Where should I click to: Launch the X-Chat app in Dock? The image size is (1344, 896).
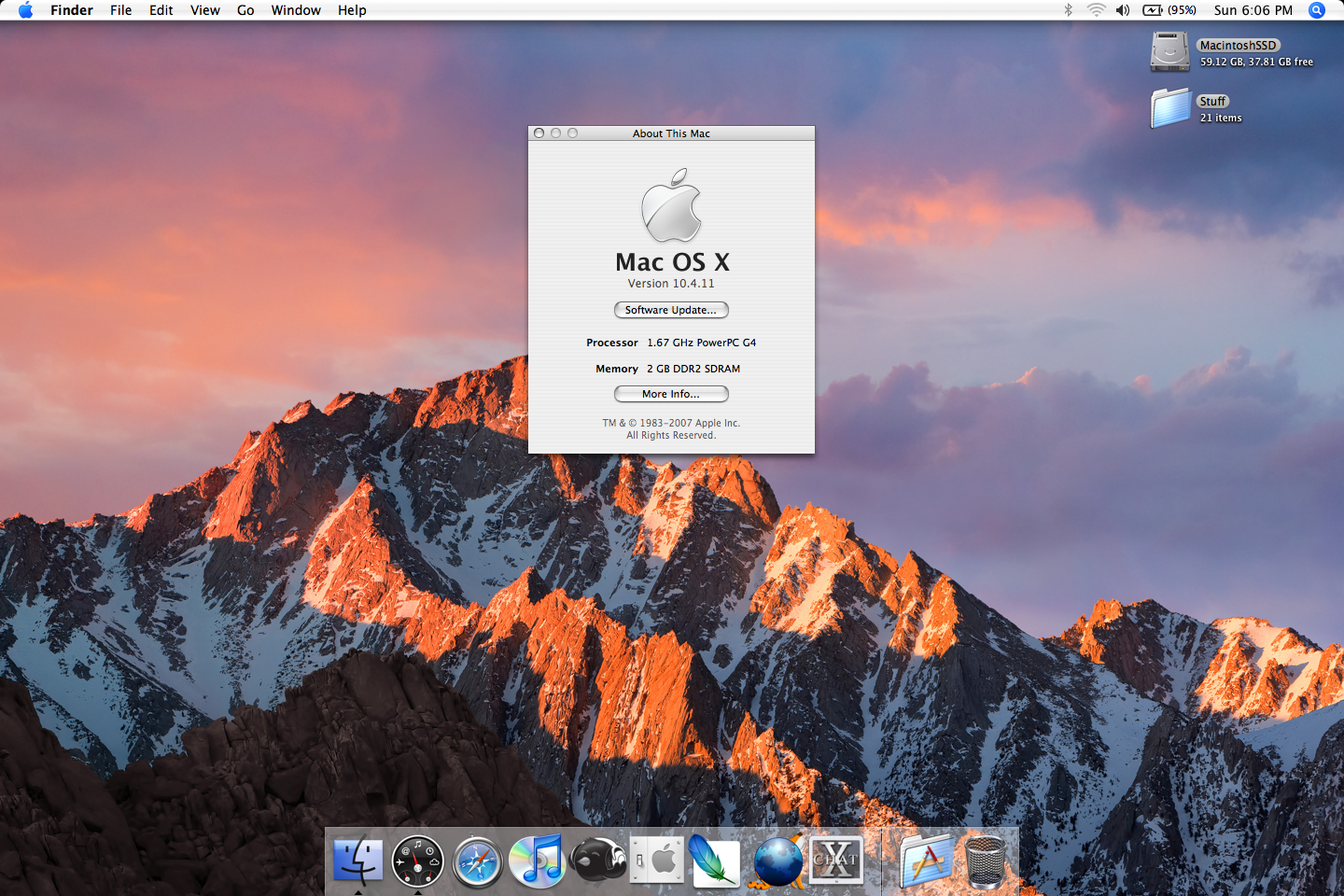tap(836, 860)
